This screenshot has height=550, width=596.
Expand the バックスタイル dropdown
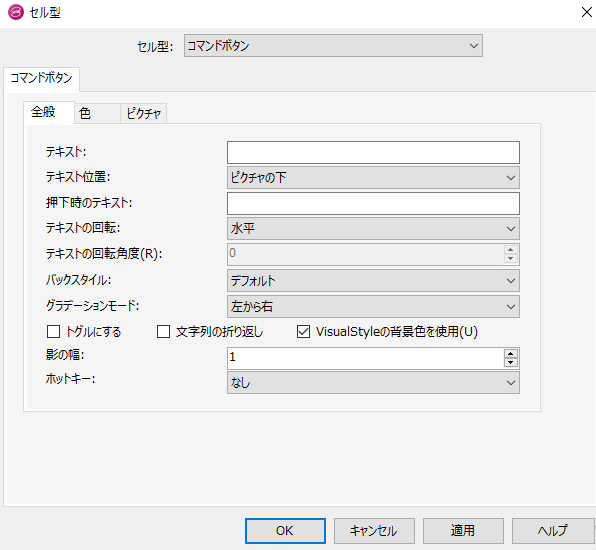pyautogui.click(x=373, y=281)
